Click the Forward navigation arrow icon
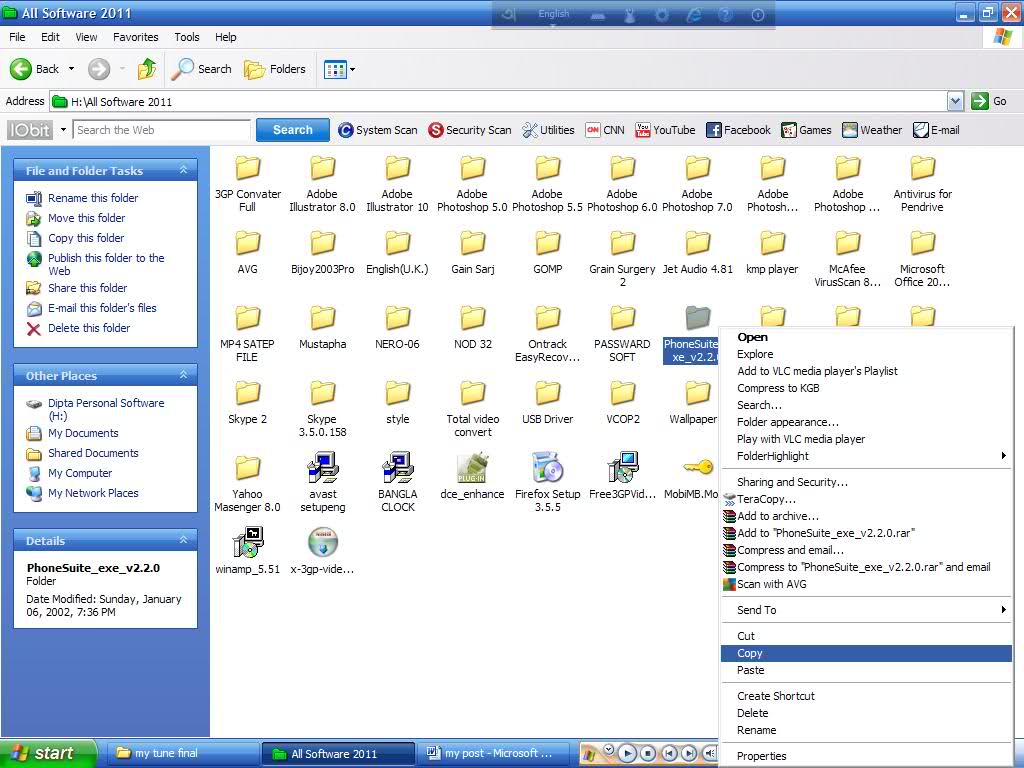The height and width of the screenshot is (768, 1024). tap(99, 69)
